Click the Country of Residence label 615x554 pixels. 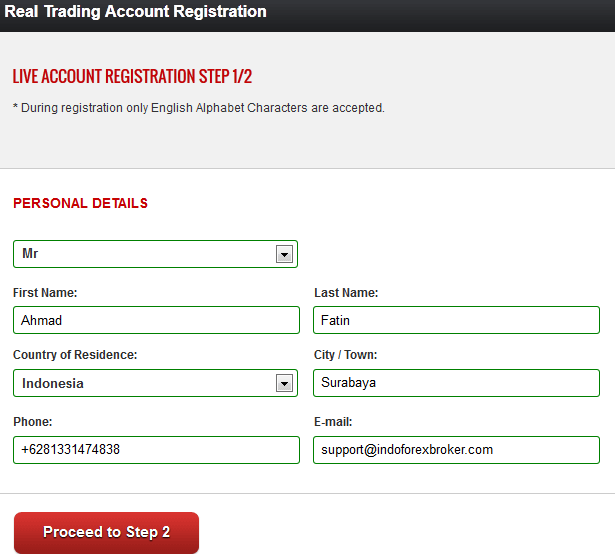click(75, 355)
